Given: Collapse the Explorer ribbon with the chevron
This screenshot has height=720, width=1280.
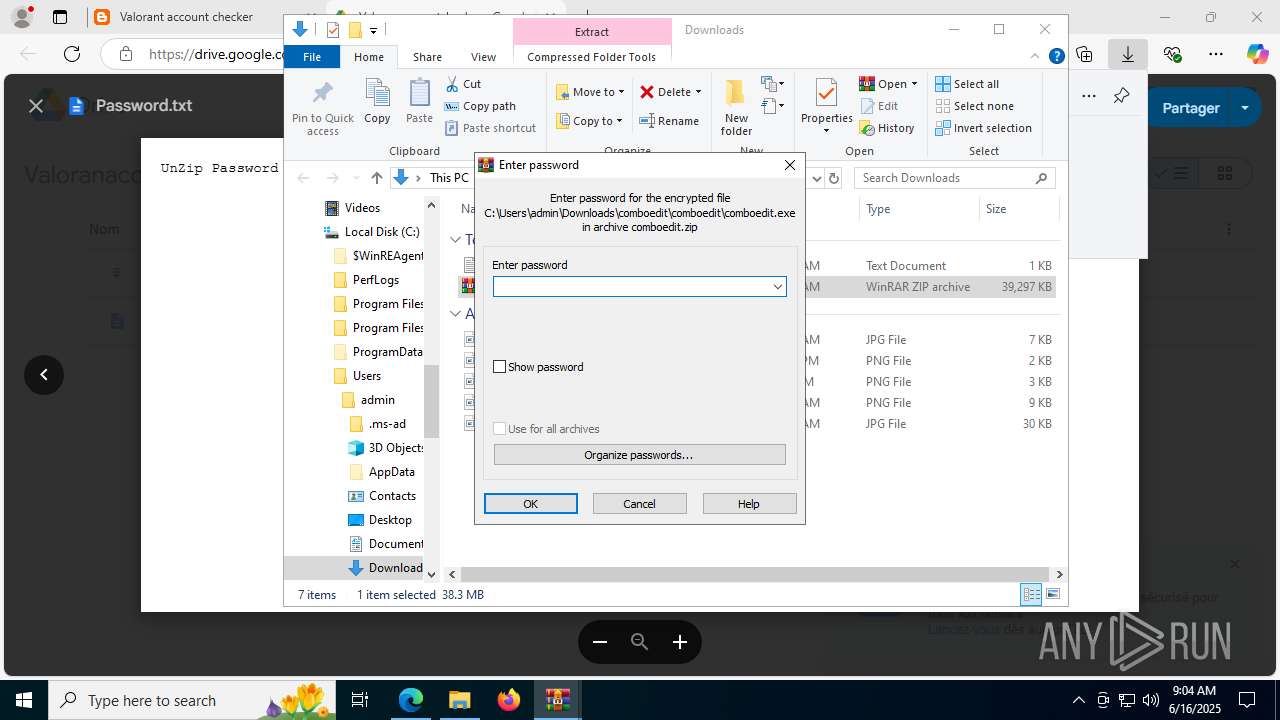Looking at the screenshot, I should (x=1035, y=56).
